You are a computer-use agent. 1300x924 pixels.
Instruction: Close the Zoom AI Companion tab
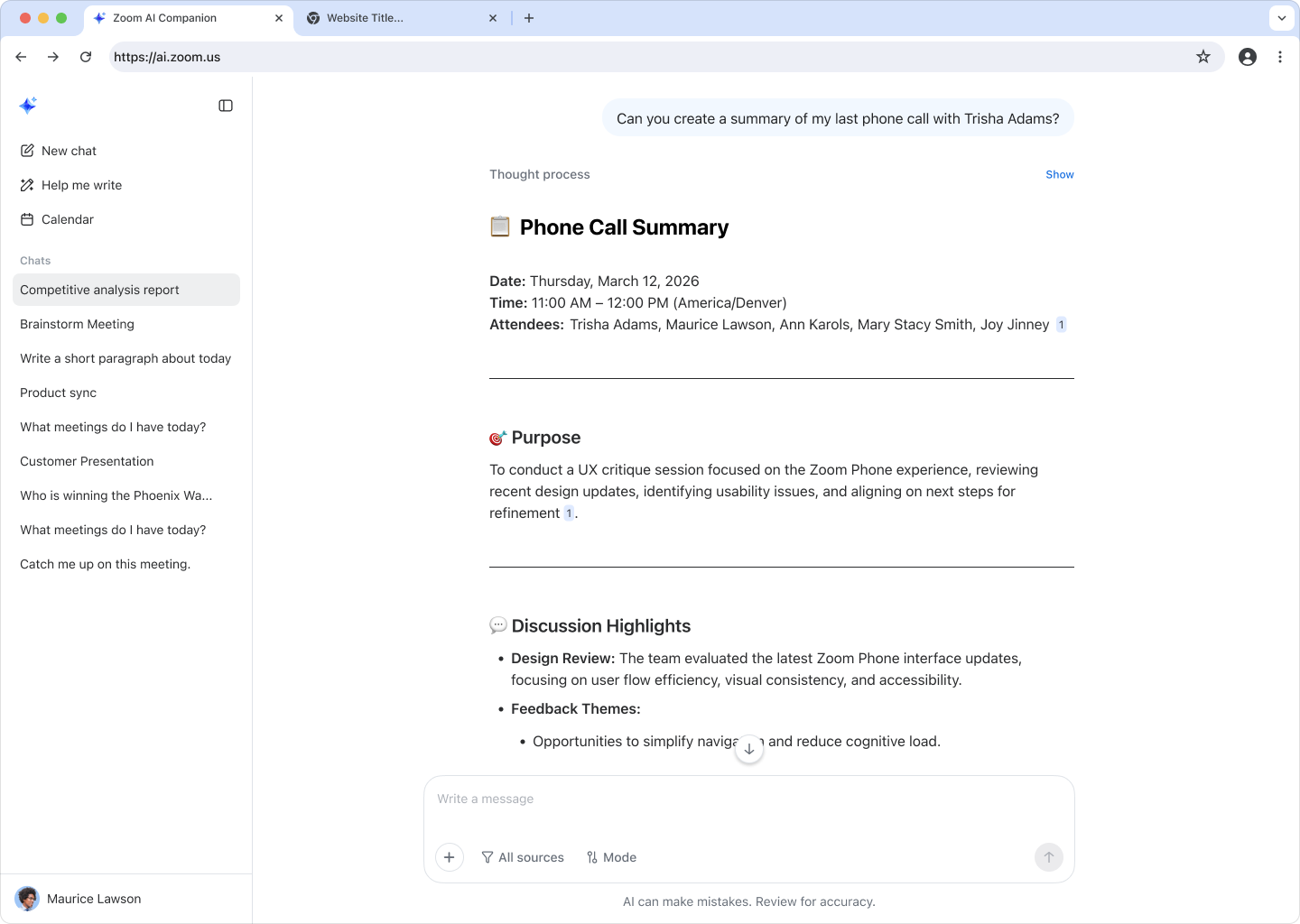pos(279,18)
